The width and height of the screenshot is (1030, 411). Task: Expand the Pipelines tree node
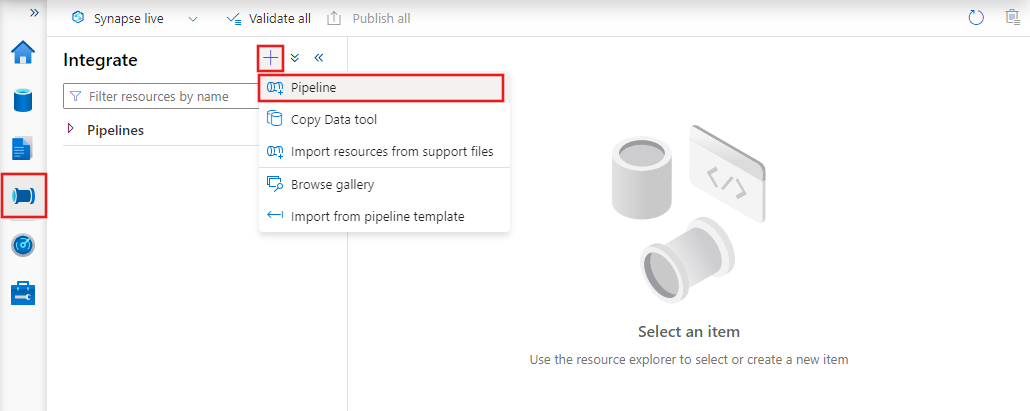[x=71, y=129]
